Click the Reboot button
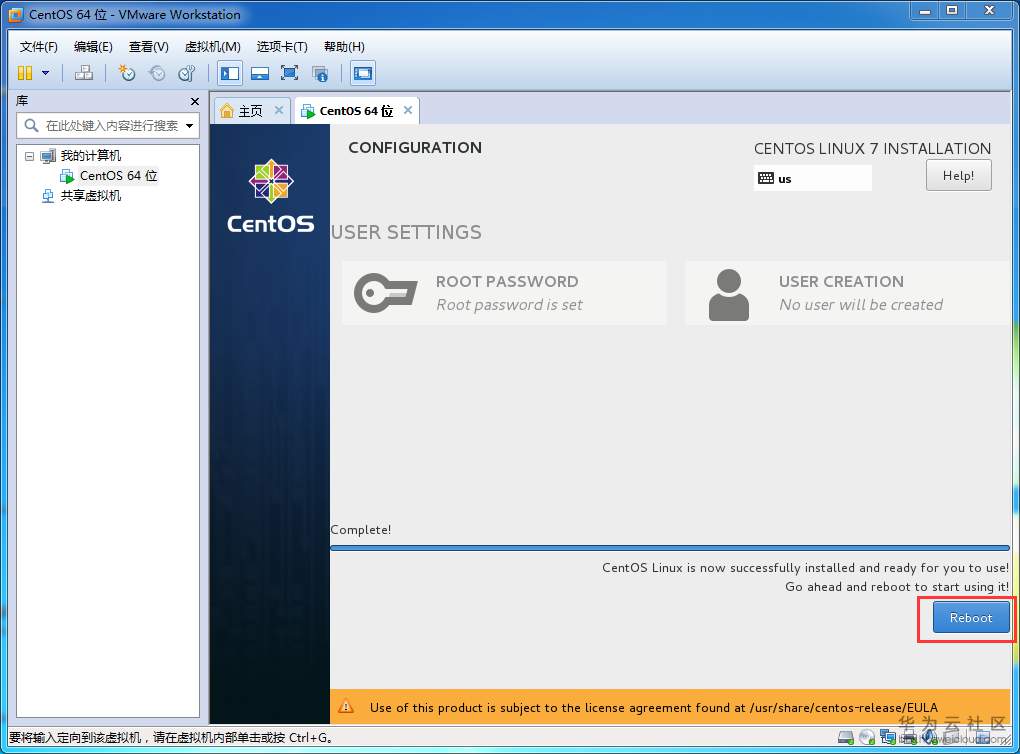 tap(971, 617)
